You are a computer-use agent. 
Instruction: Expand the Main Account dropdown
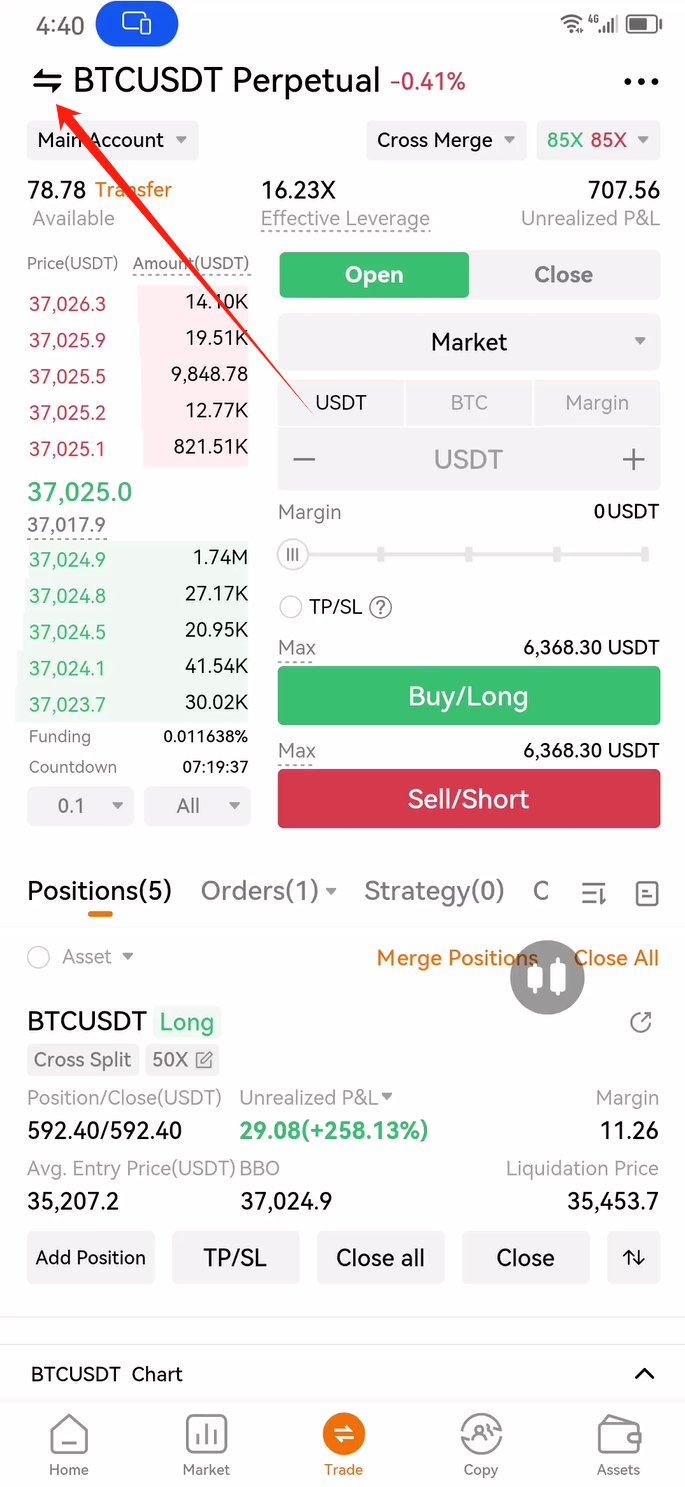click(112, 141)
